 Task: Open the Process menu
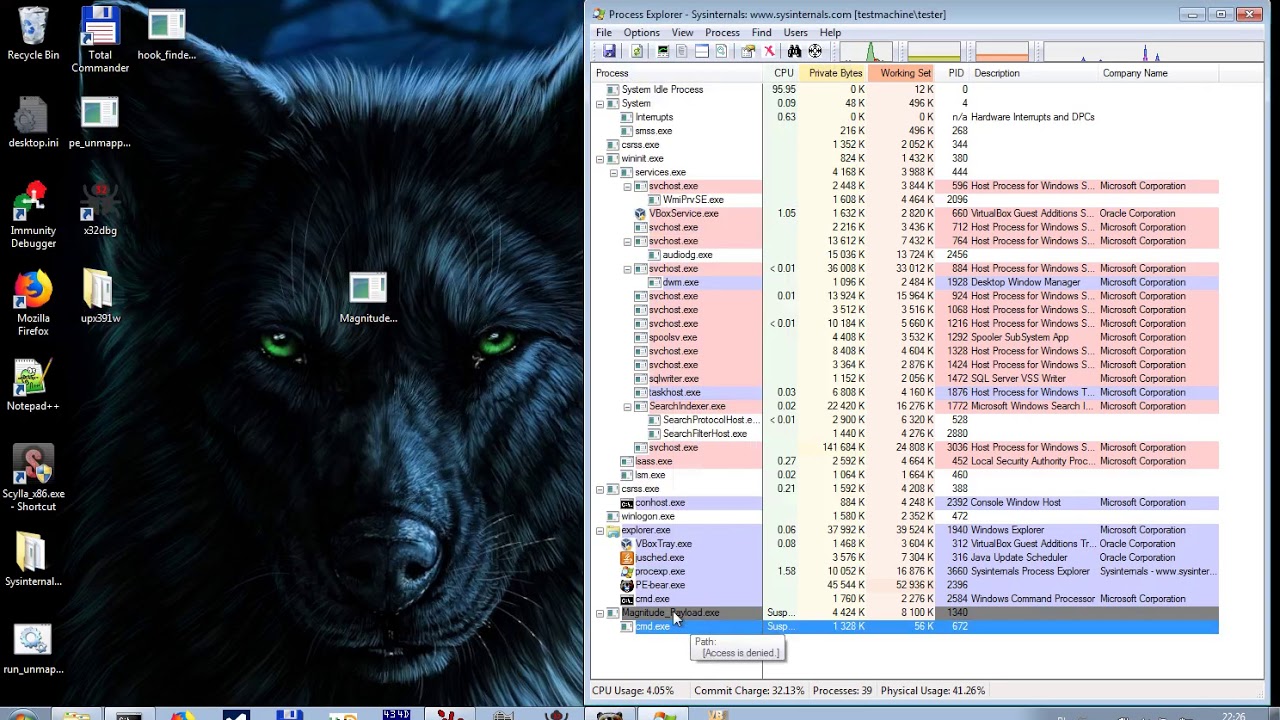(722, 33)
